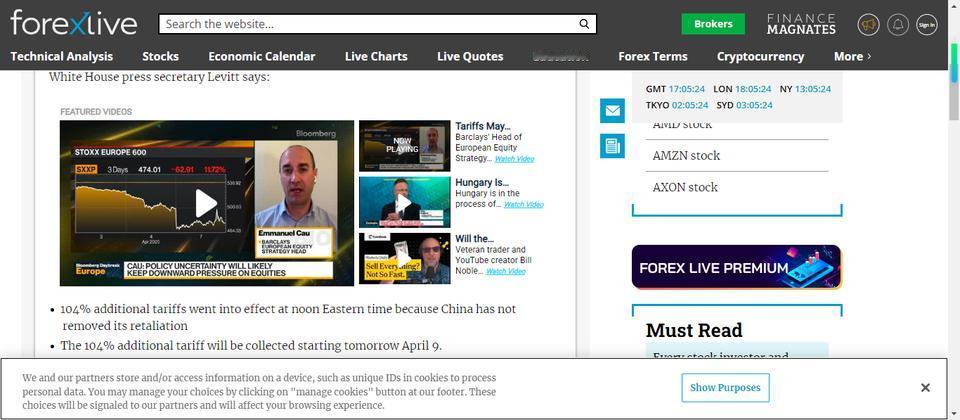Open AXON stock link
Screen dimensions: 960x420
685,187
